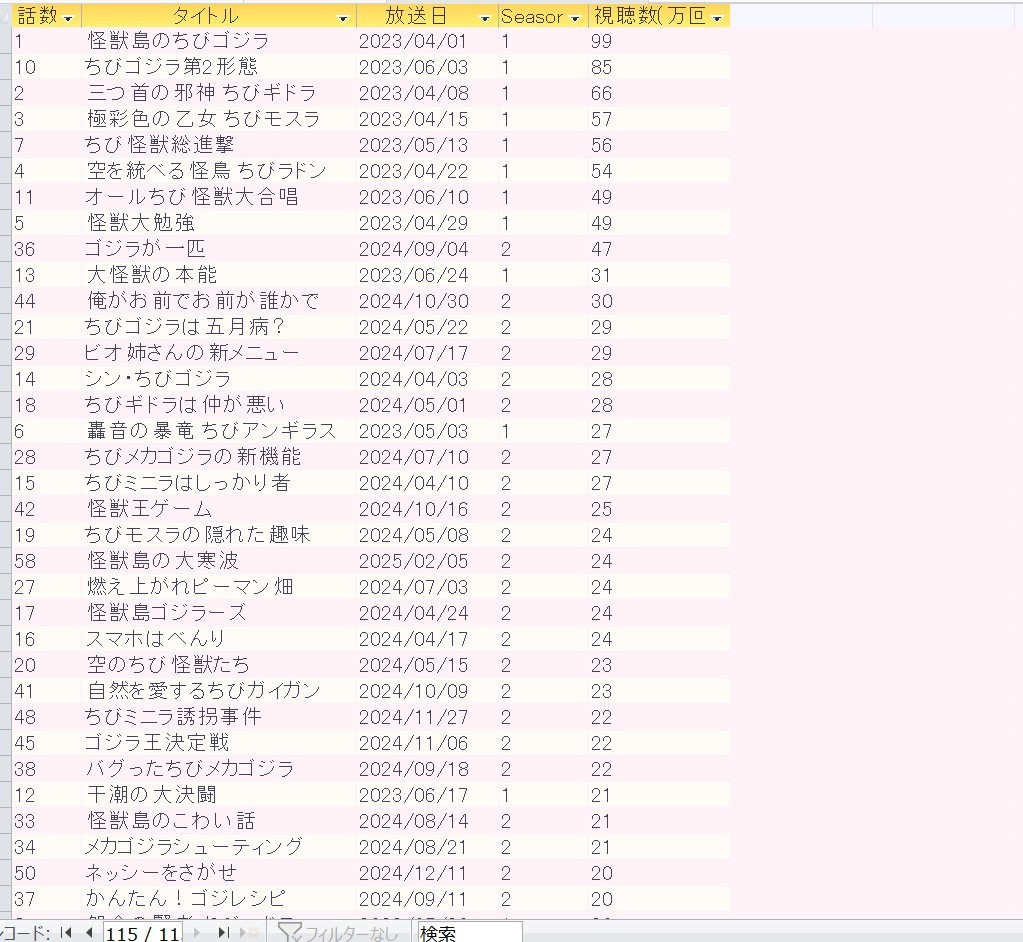Click the title cell 燃え上がれピーマン畑
This screenshot has width=1023, height=942.
pyautogui.click(x=219, y=587)
